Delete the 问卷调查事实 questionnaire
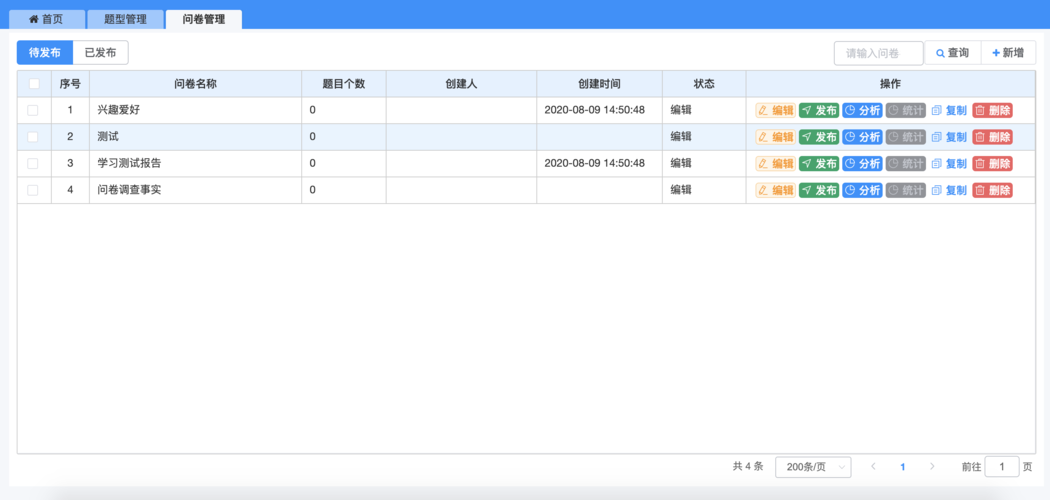Image resolution: width=1050 pixels, height=500 pixels. [992, 190]
